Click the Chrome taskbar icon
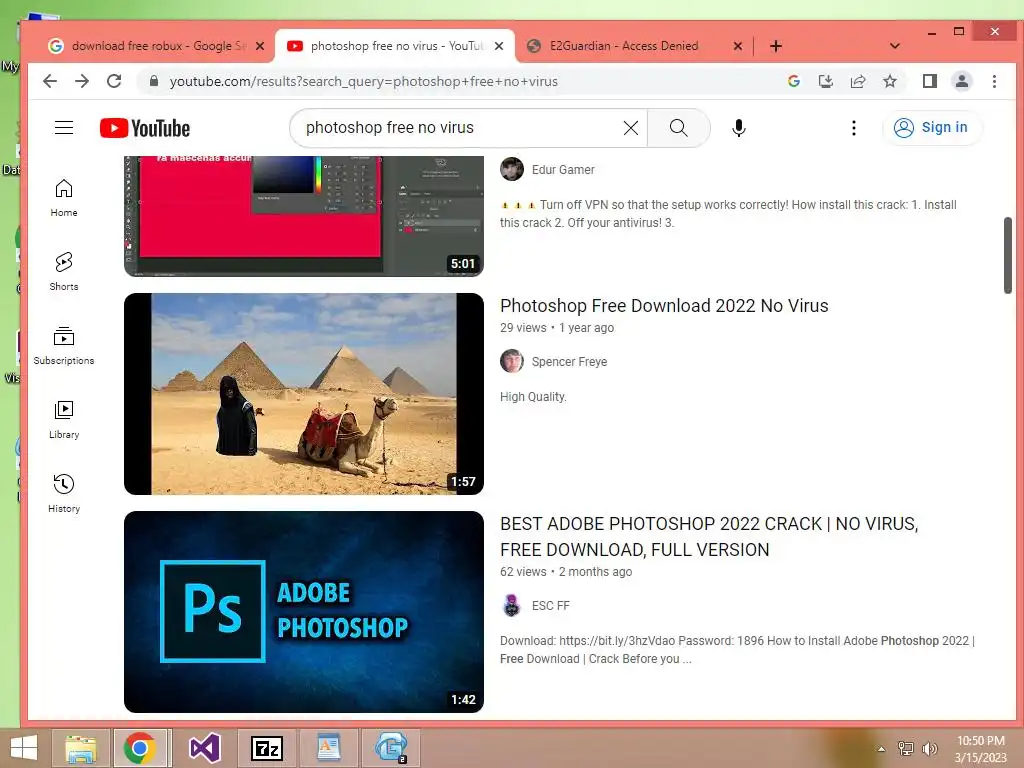 coord(140,748)
